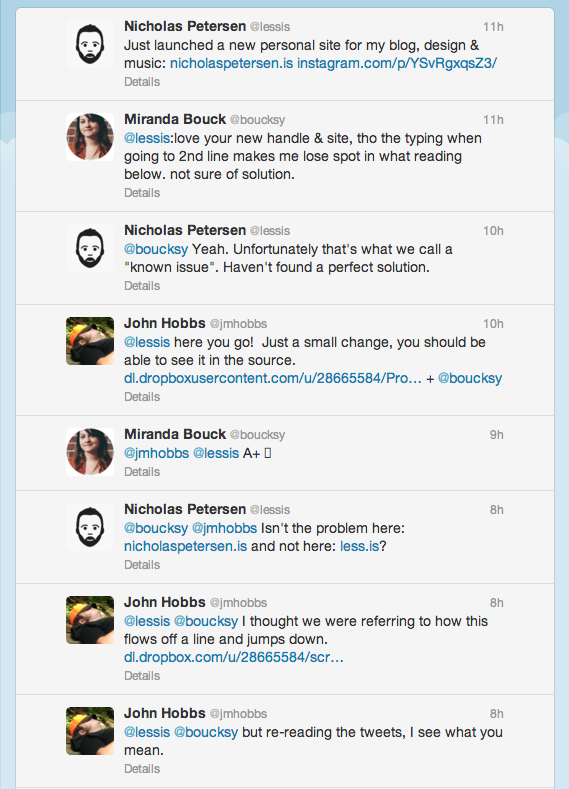This screenshot has height=789, width=569.
Task: Click the John Hobbs name on the last tweet
Action: tap(165, 713)
